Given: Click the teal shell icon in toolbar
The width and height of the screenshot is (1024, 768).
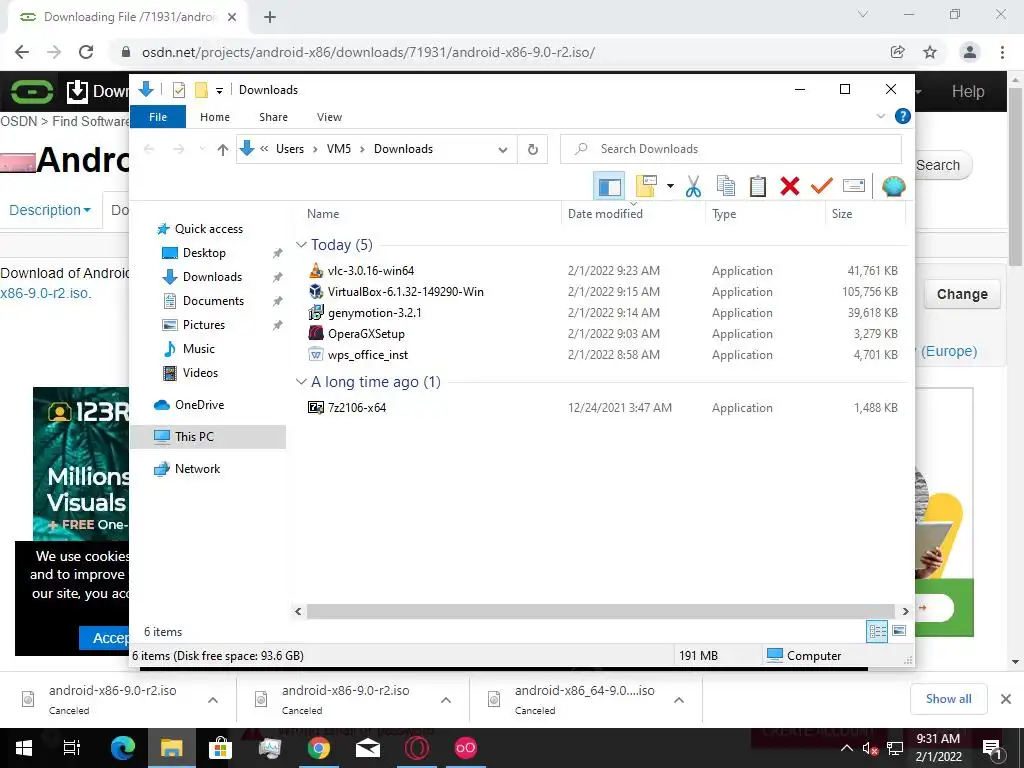Looking at the screenshot, I should point(893,187).
